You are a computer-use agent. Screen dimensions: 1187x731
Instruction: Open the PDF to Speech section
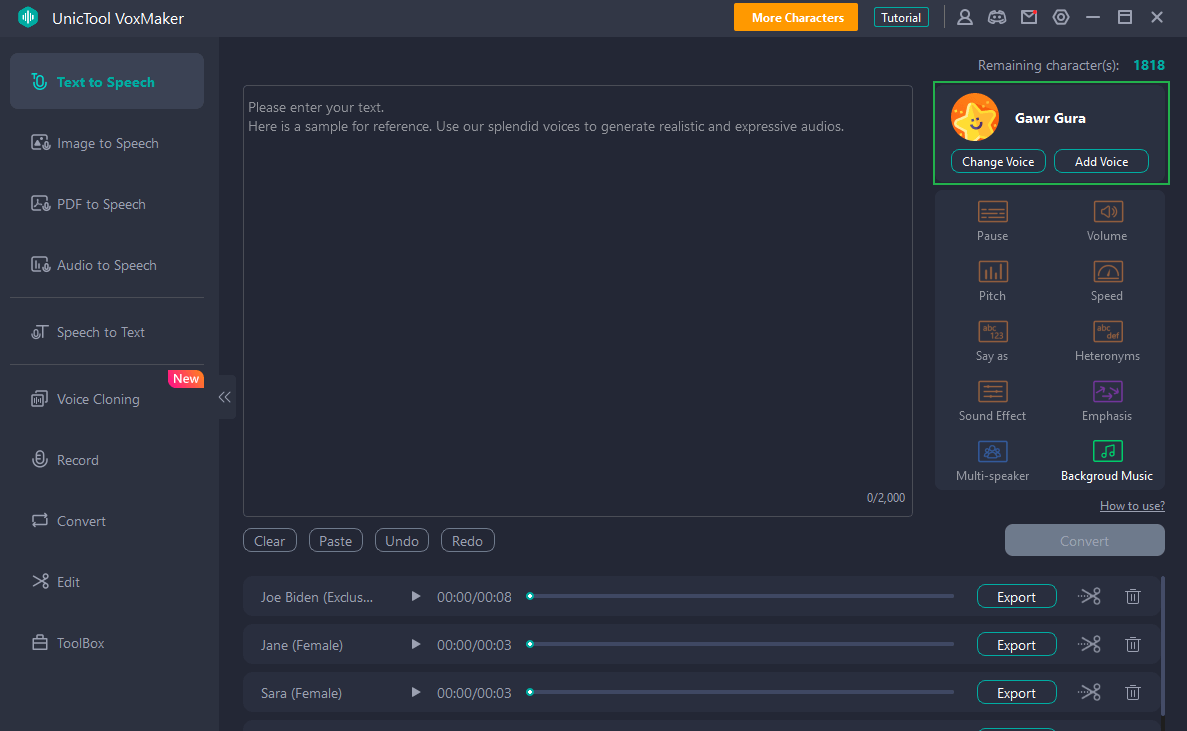pos(100,204)
